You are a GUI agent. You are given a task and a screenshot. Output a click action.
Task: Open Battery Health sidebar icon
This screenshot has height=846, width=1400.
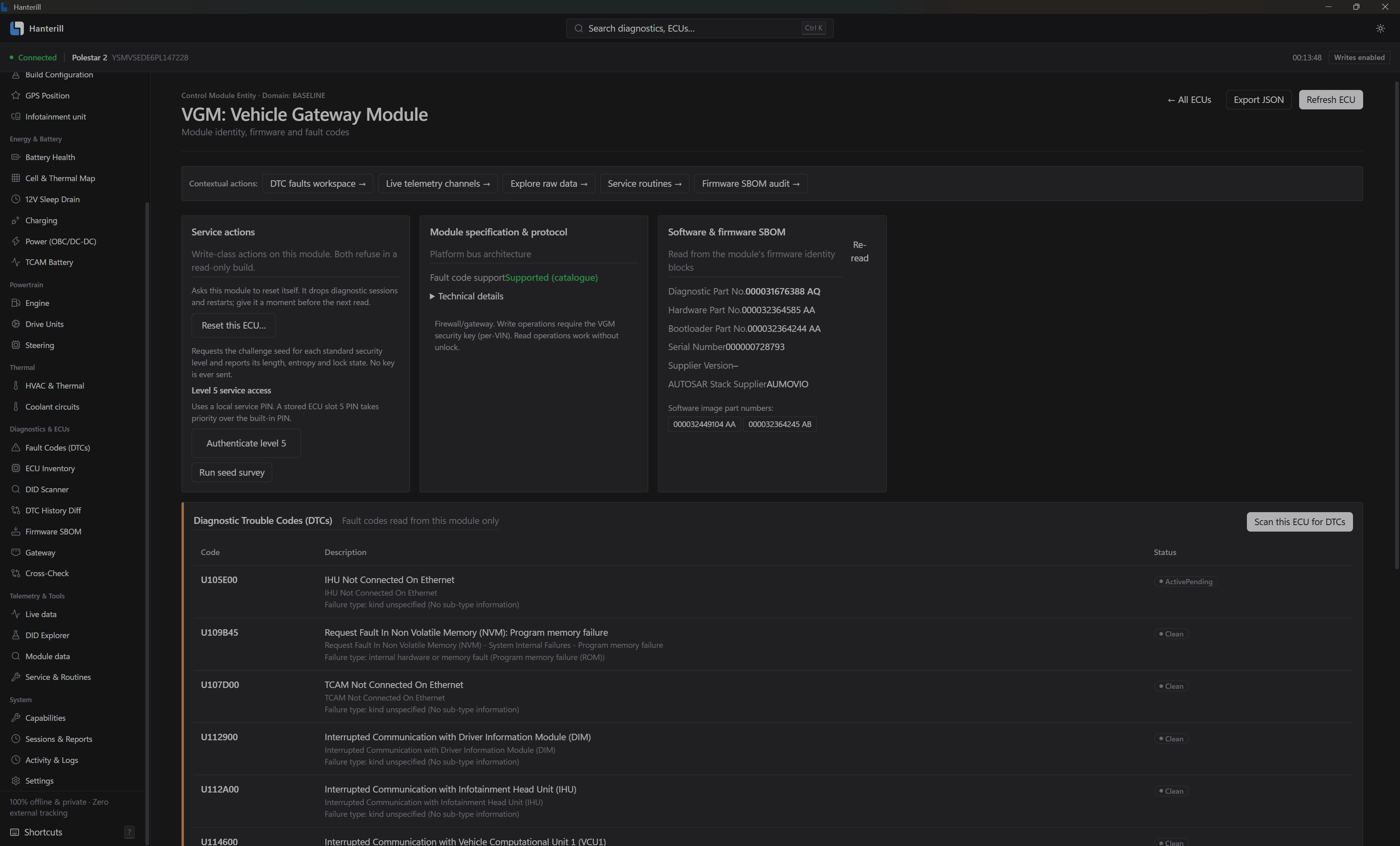click(x=16, y=157)
